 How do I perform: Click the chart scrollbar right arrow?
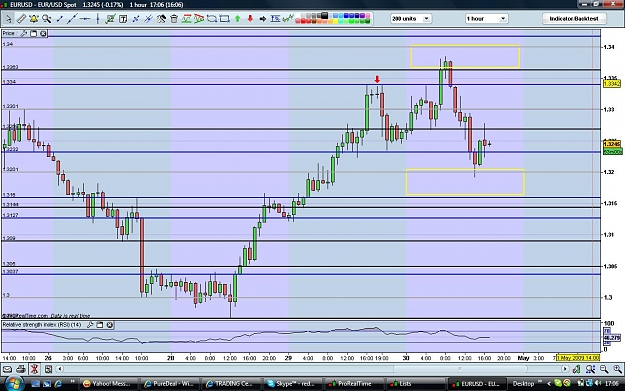[565, 369]
